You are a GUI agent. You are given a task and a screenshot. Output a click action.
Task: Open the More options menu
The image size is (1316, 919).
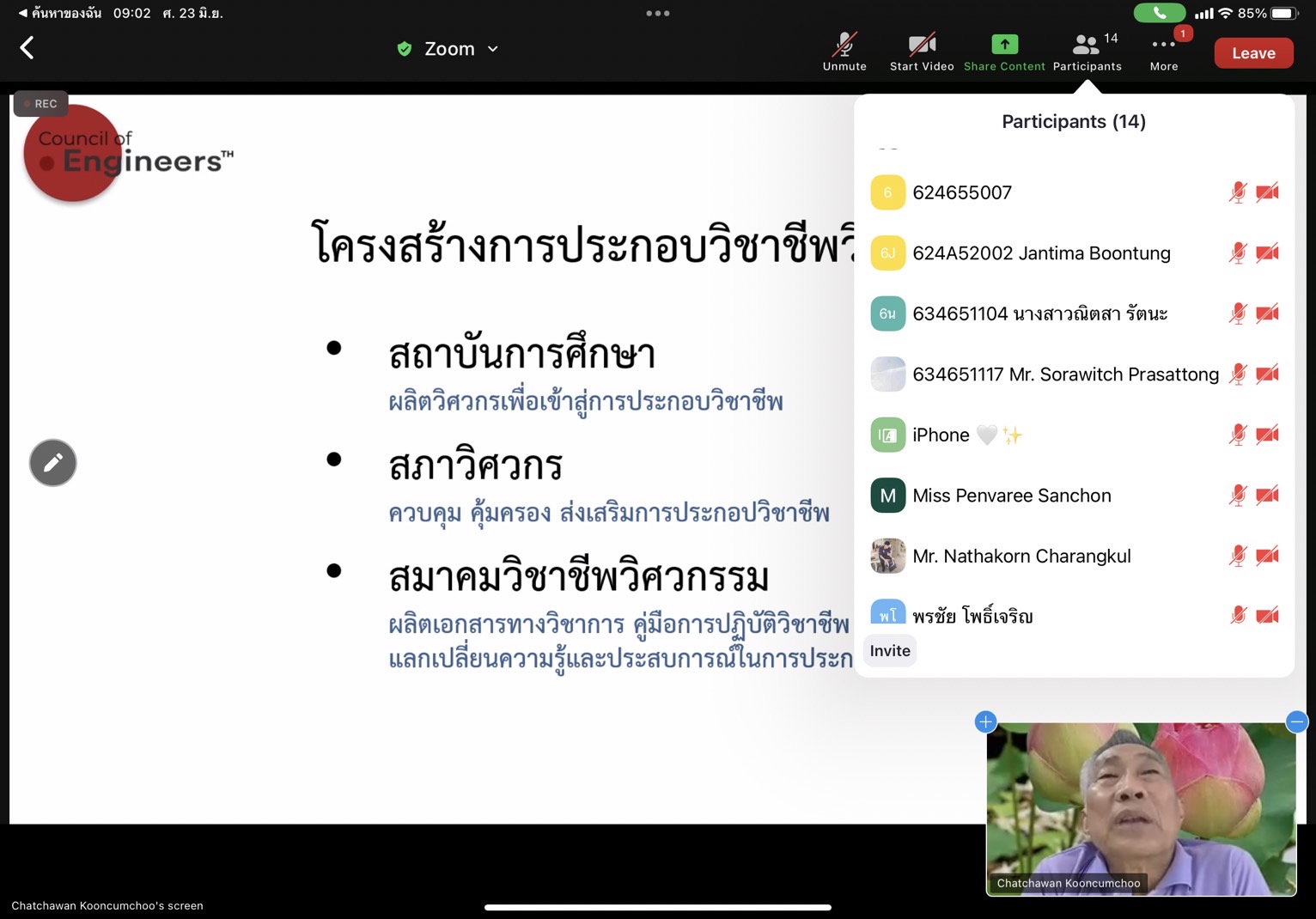(1163, 52)
